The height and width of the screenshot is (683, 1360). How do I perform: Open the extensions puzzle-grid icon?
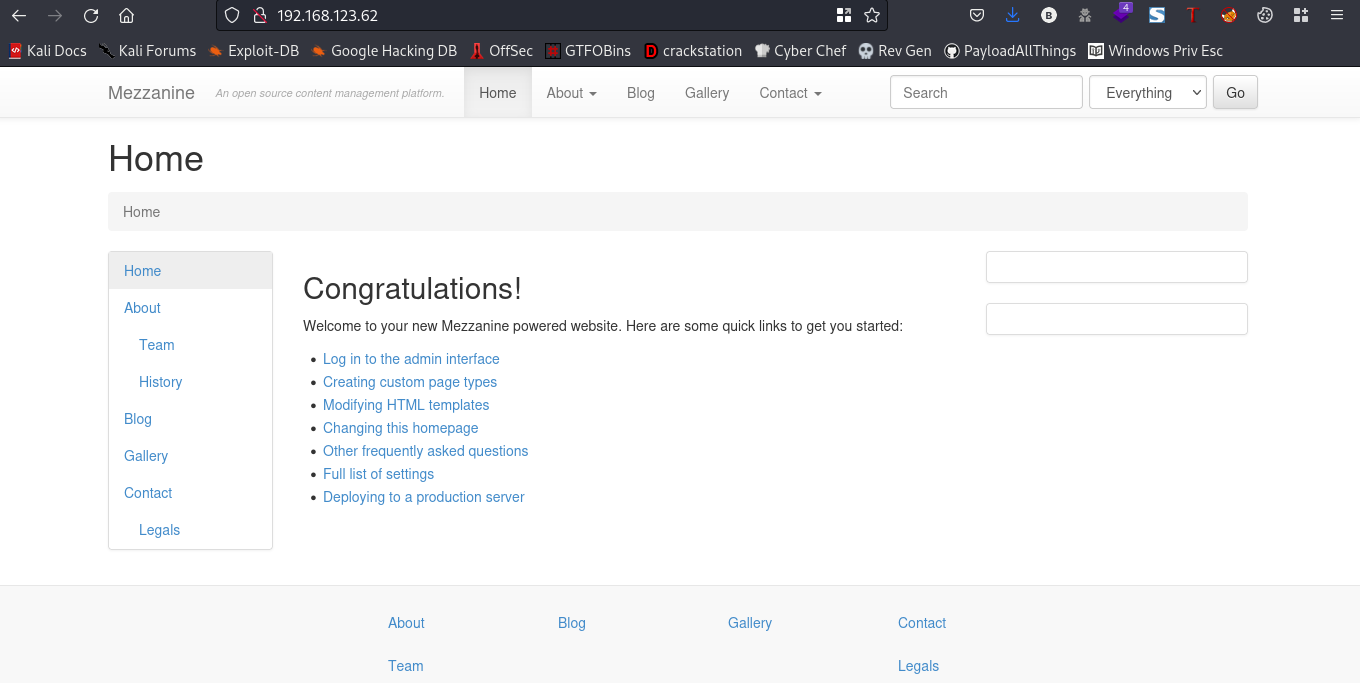point(1301,15)
